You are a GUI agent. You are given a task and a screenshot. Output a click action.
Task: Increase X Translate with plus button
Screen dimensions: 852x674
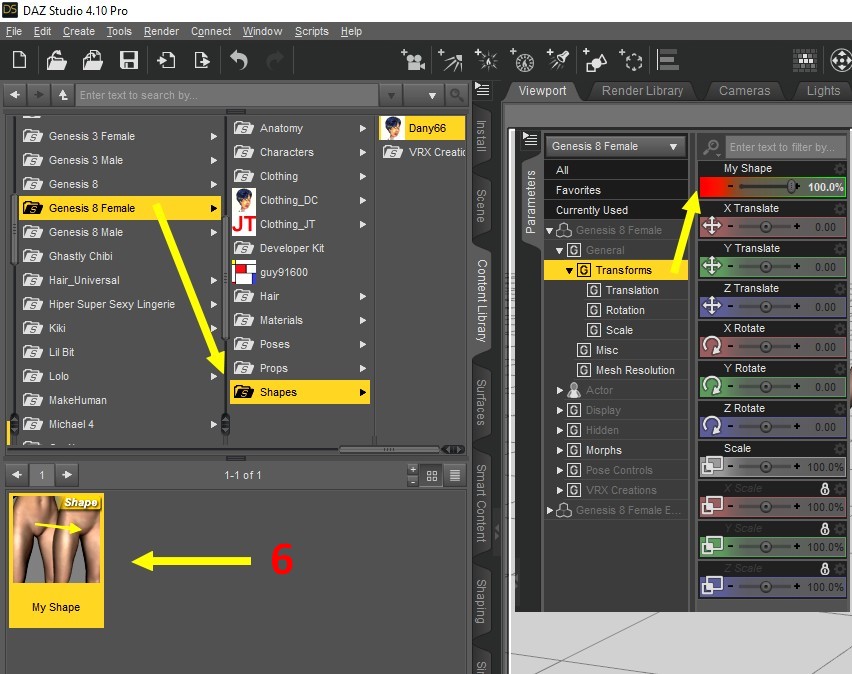pyautogui.click(x=797, y=226)
